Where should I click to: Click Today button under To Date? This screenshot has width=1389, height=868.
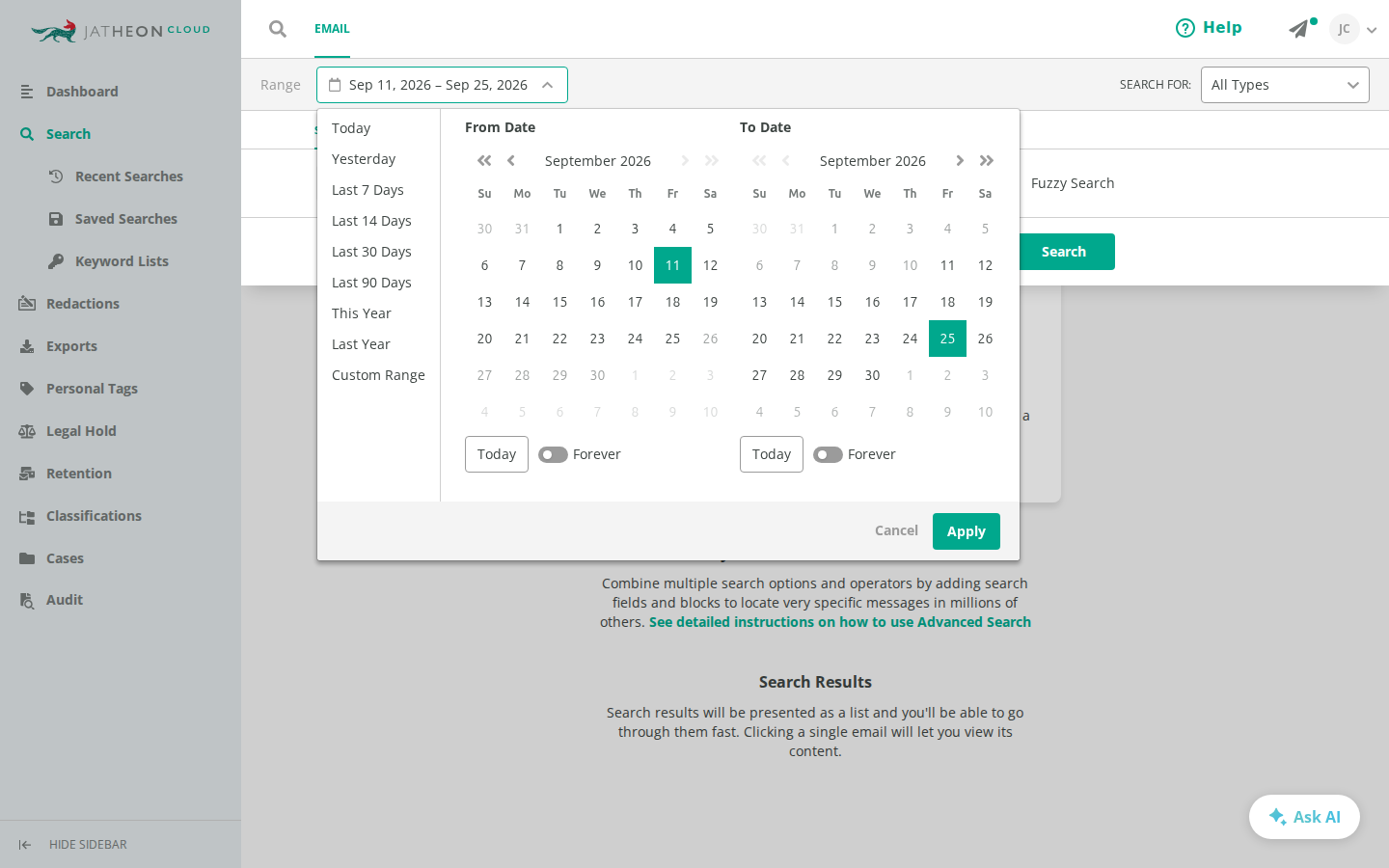772,454
